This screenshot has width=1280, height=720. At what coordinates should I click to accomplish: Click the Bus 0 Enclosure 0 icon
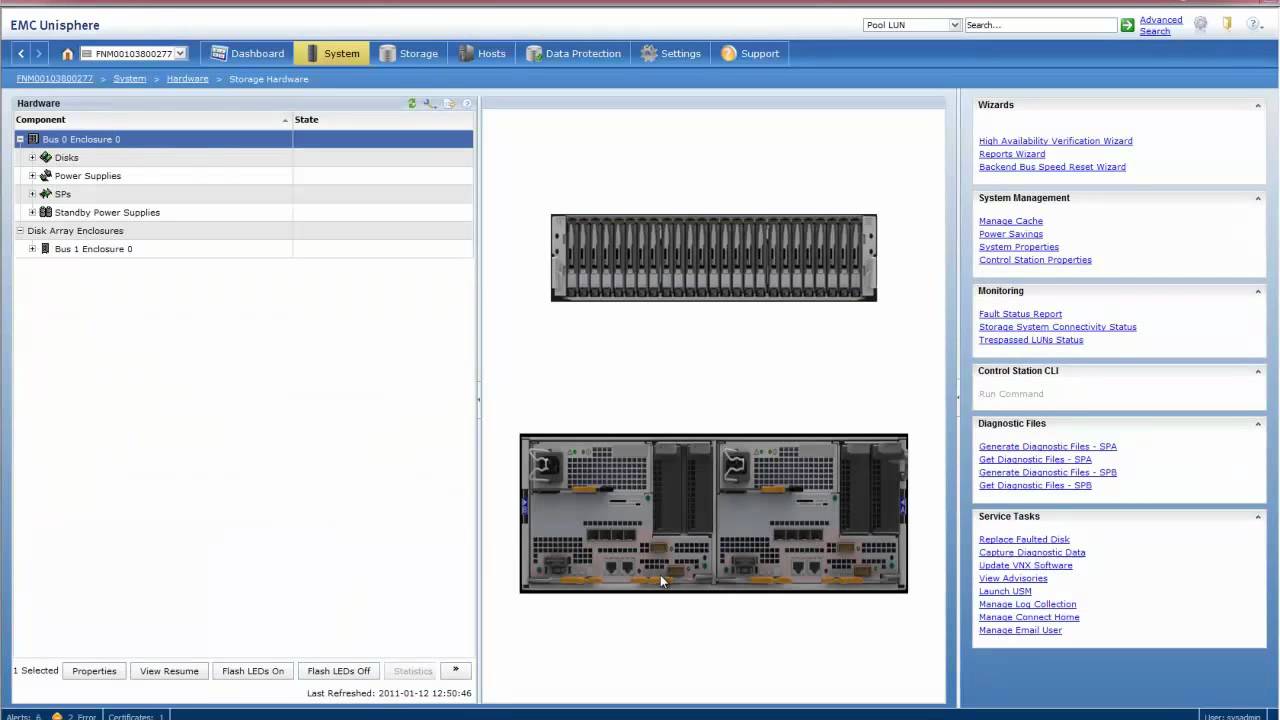point(33,139)
